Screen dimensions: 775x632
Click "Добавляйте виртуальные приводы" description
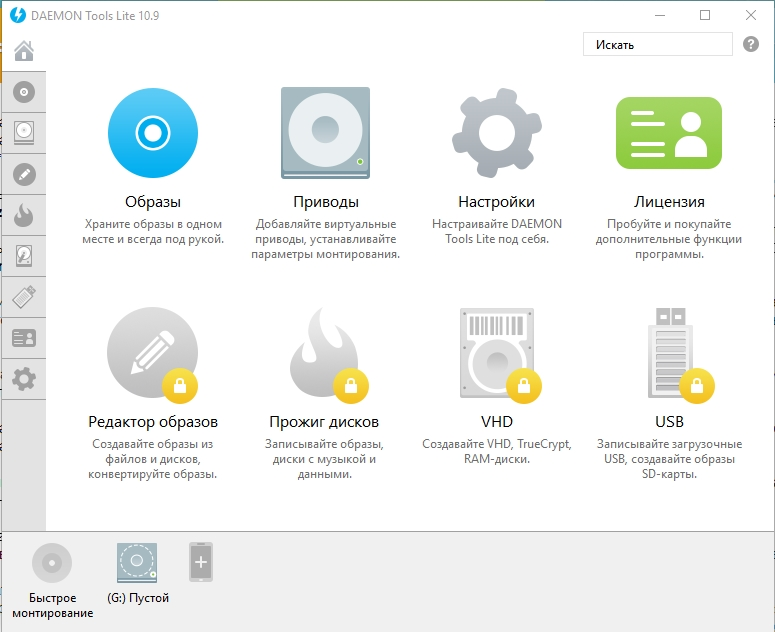pos(325,239)
